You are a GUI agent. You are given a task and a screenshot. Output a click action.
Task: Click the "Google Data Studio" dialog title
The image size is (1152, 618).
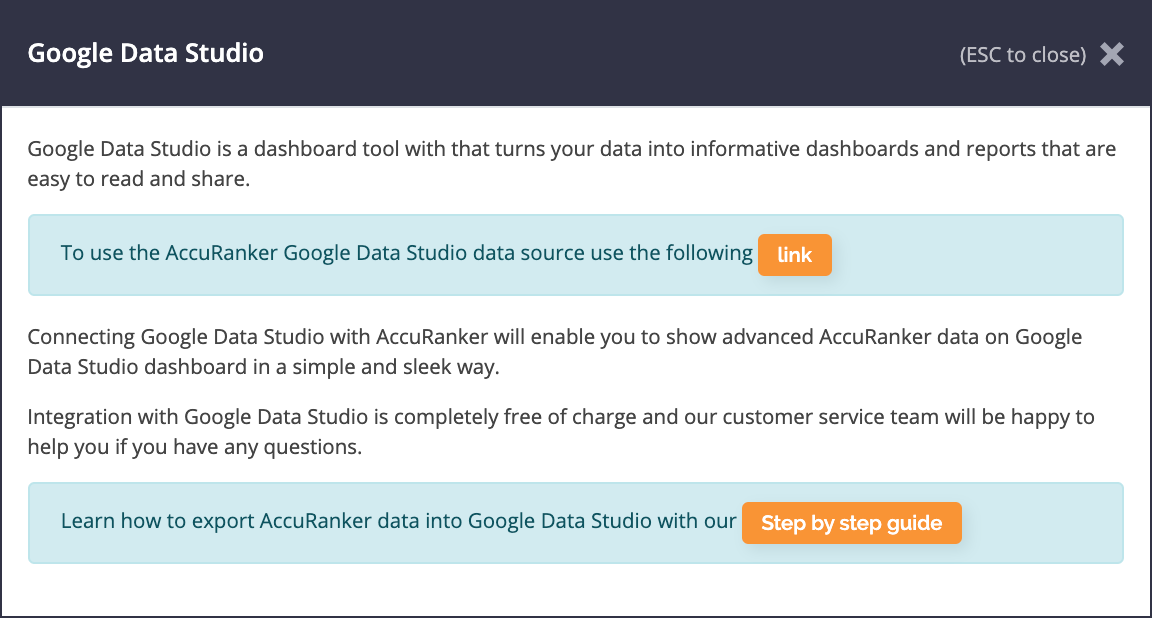tap(146, 53)
